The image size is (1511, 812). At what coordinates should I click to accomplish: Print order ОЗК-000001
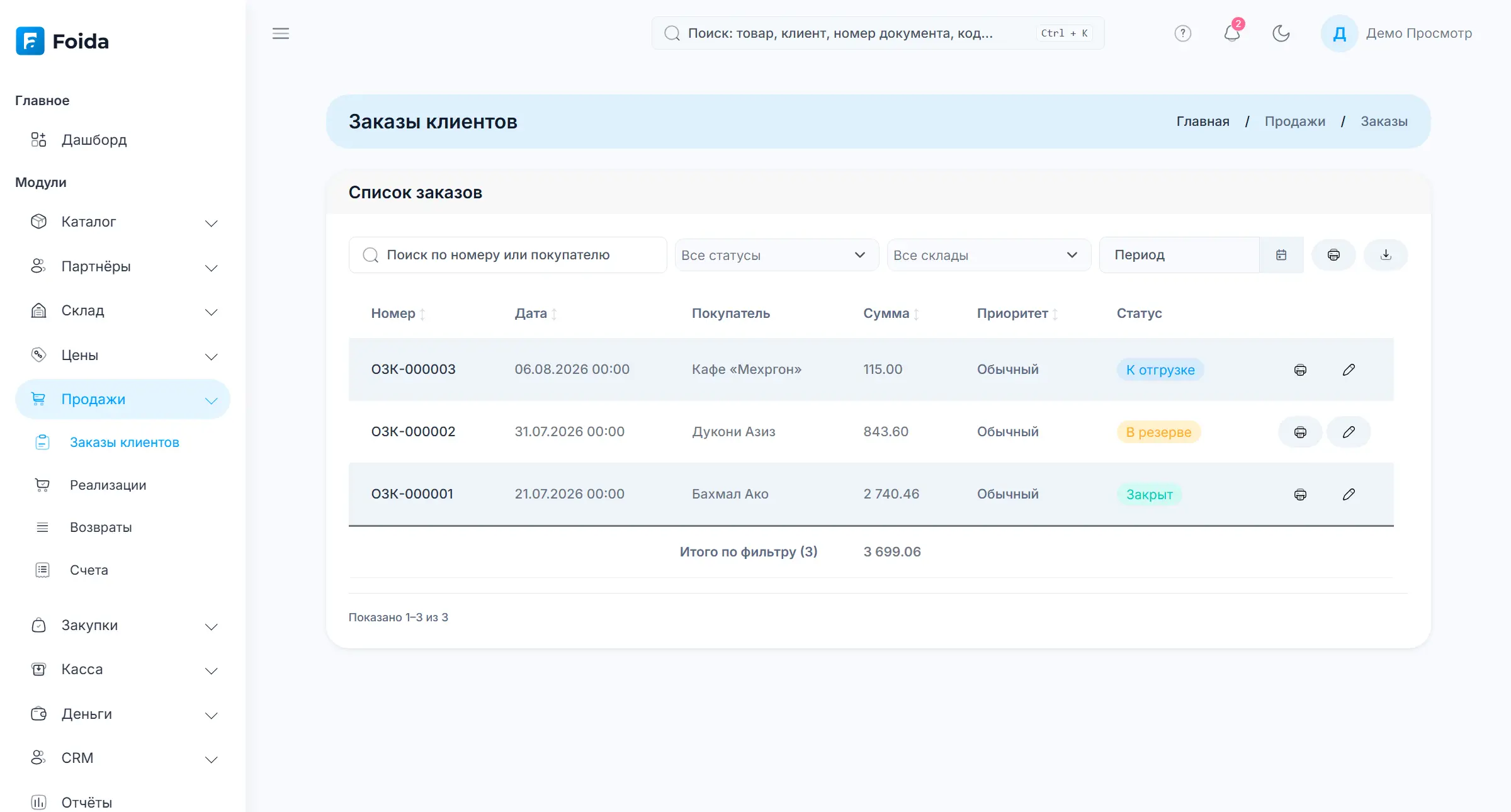(x=1300, y=494)
